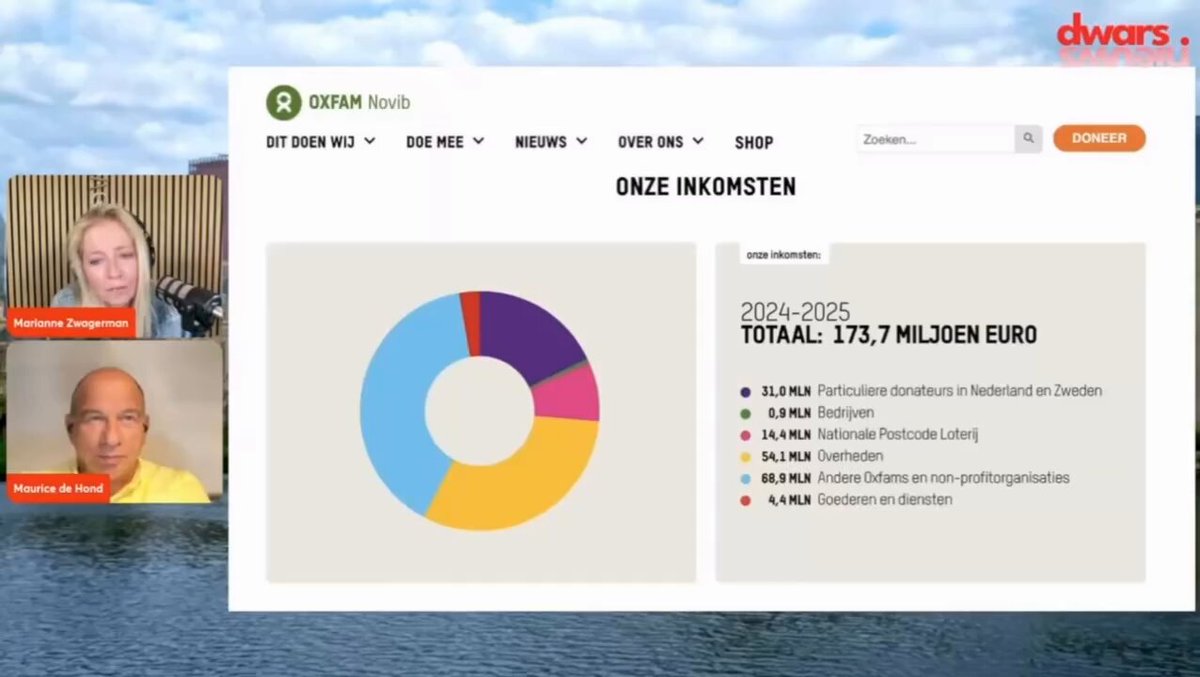The height and width of the screenshot is (677, 1200).
Task: Click the '68,9 MLN' value
Action: 786,479
